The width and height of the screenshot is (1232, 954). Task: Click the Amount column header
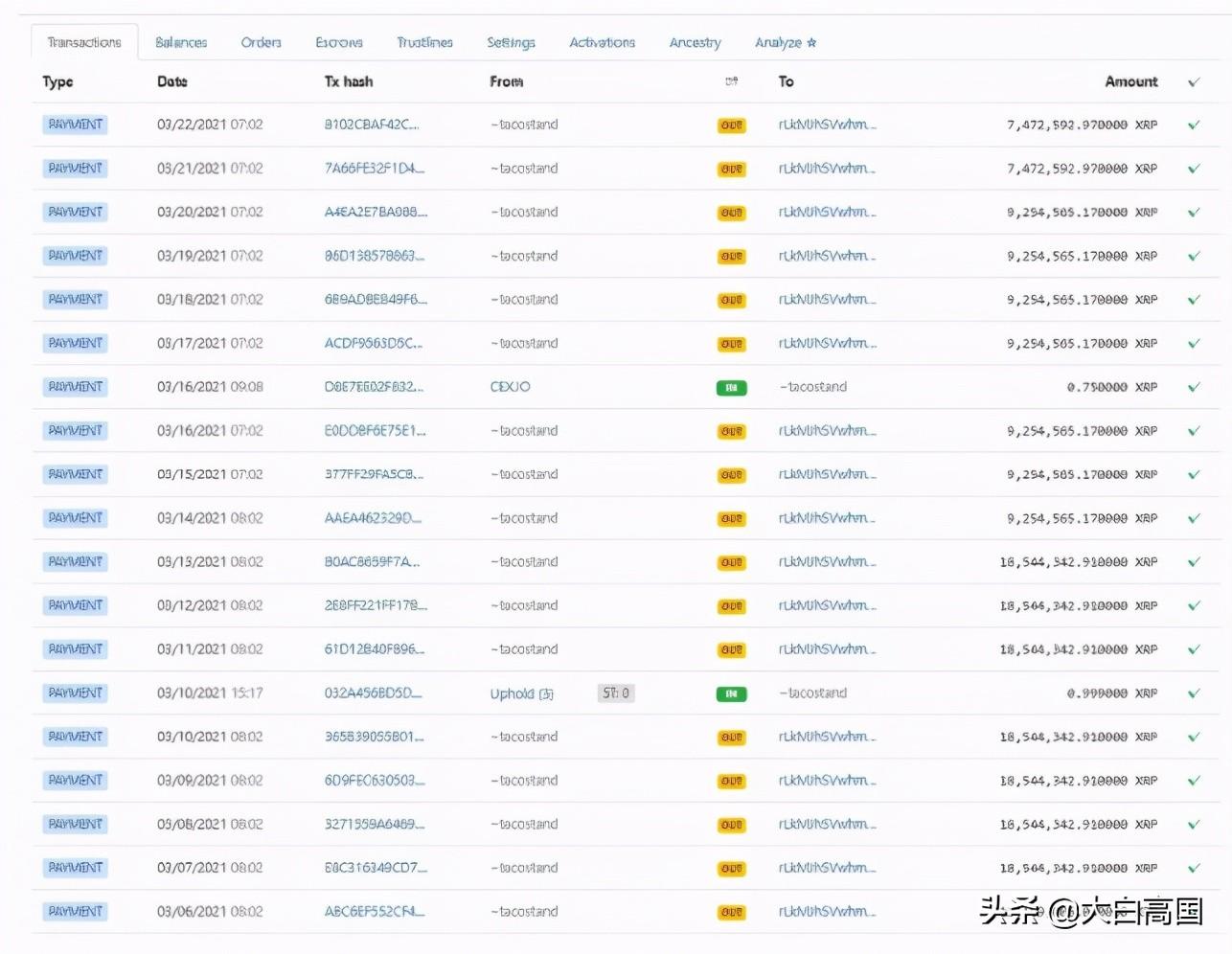1130,82
